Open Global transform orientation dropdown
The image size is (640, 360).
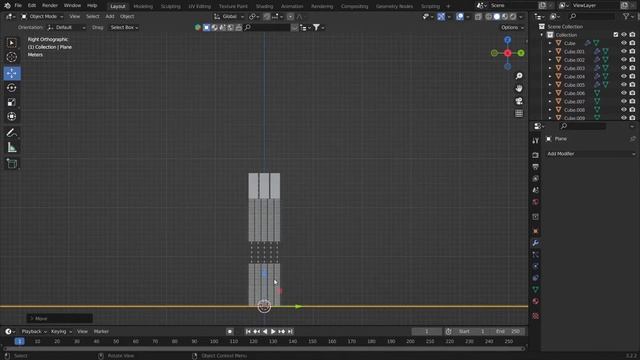(229, 17)
